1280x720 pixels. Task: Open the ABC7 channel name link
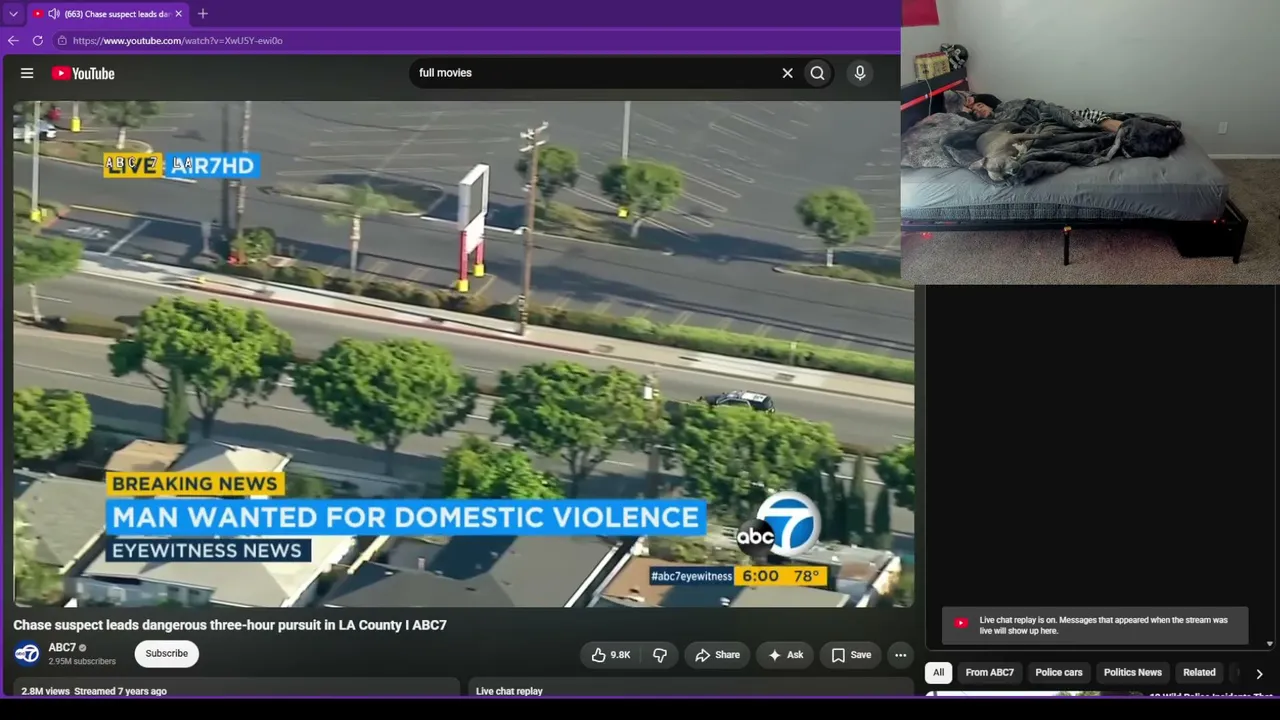click(62, 648)
